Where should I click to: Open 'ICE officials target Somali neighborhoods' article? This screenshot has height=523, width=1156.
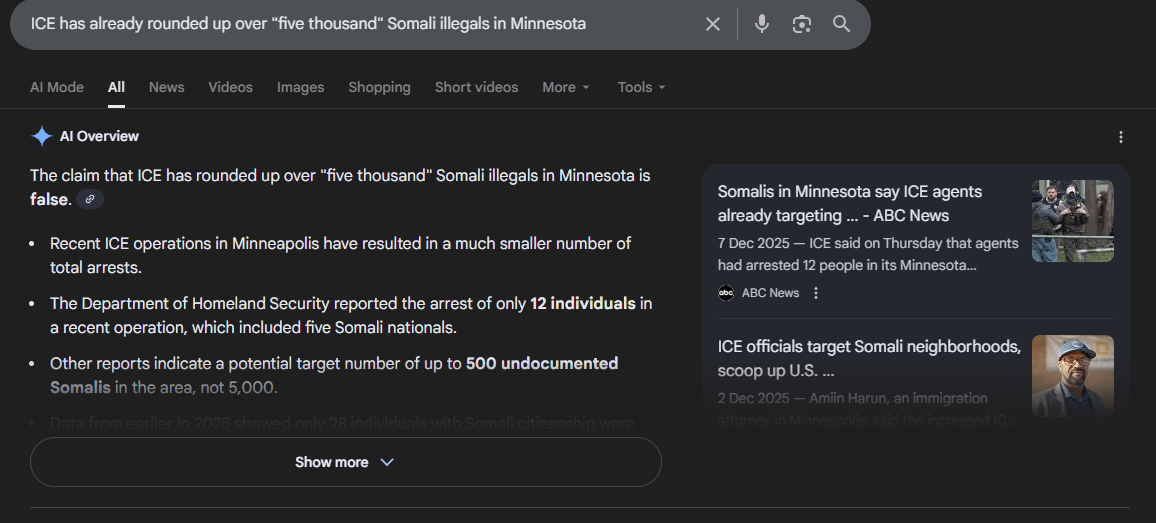pos(869,358)
